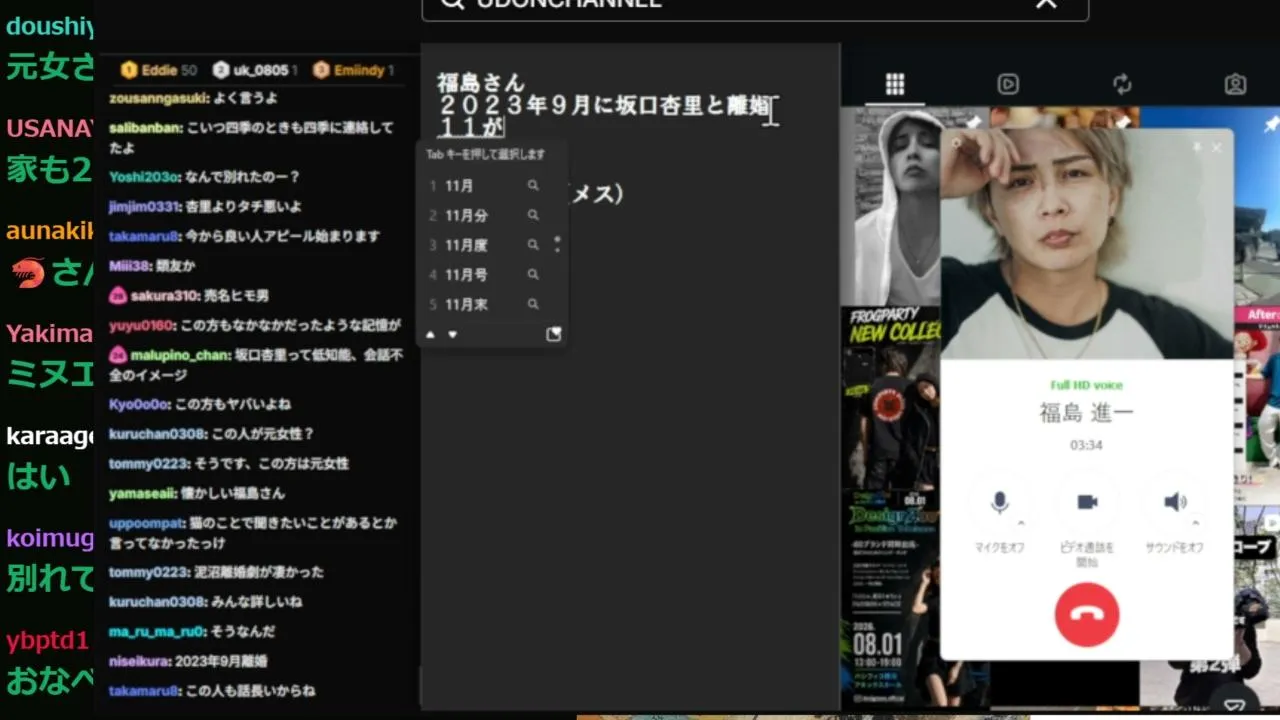Click the line 2023年9月に坂口杏里と離婚

(603, 105)
